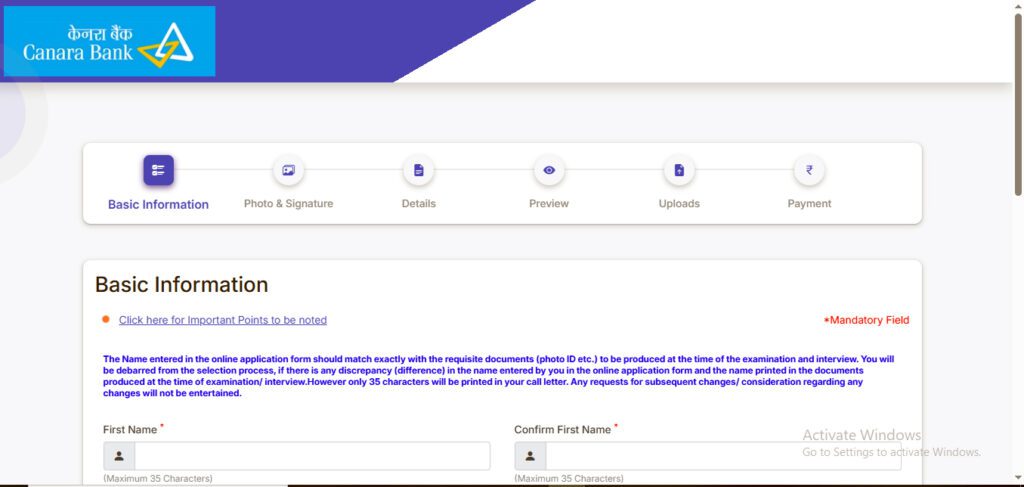
Task: Click the Preview eye step icon
Action: 548,170
